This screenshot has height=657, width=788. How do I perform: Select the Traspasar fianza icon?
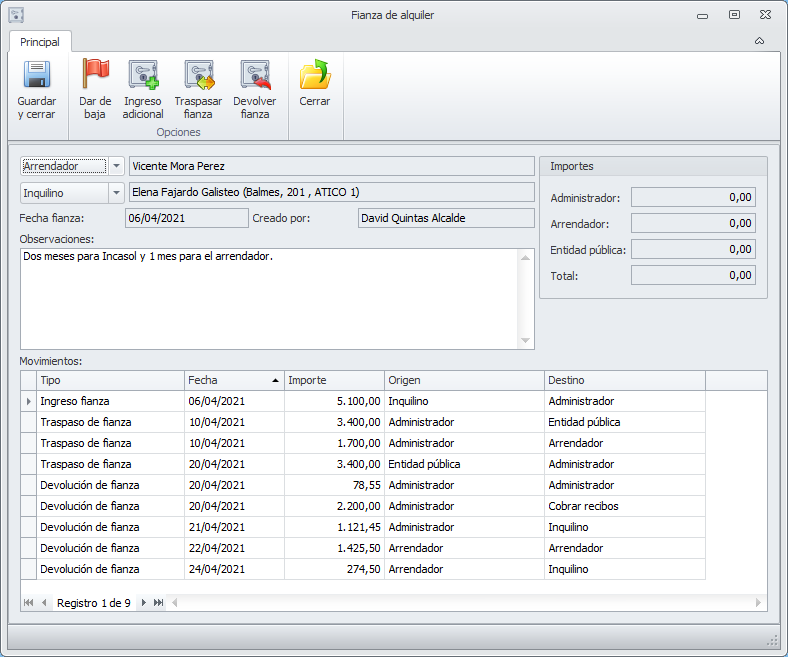[198, 75]
